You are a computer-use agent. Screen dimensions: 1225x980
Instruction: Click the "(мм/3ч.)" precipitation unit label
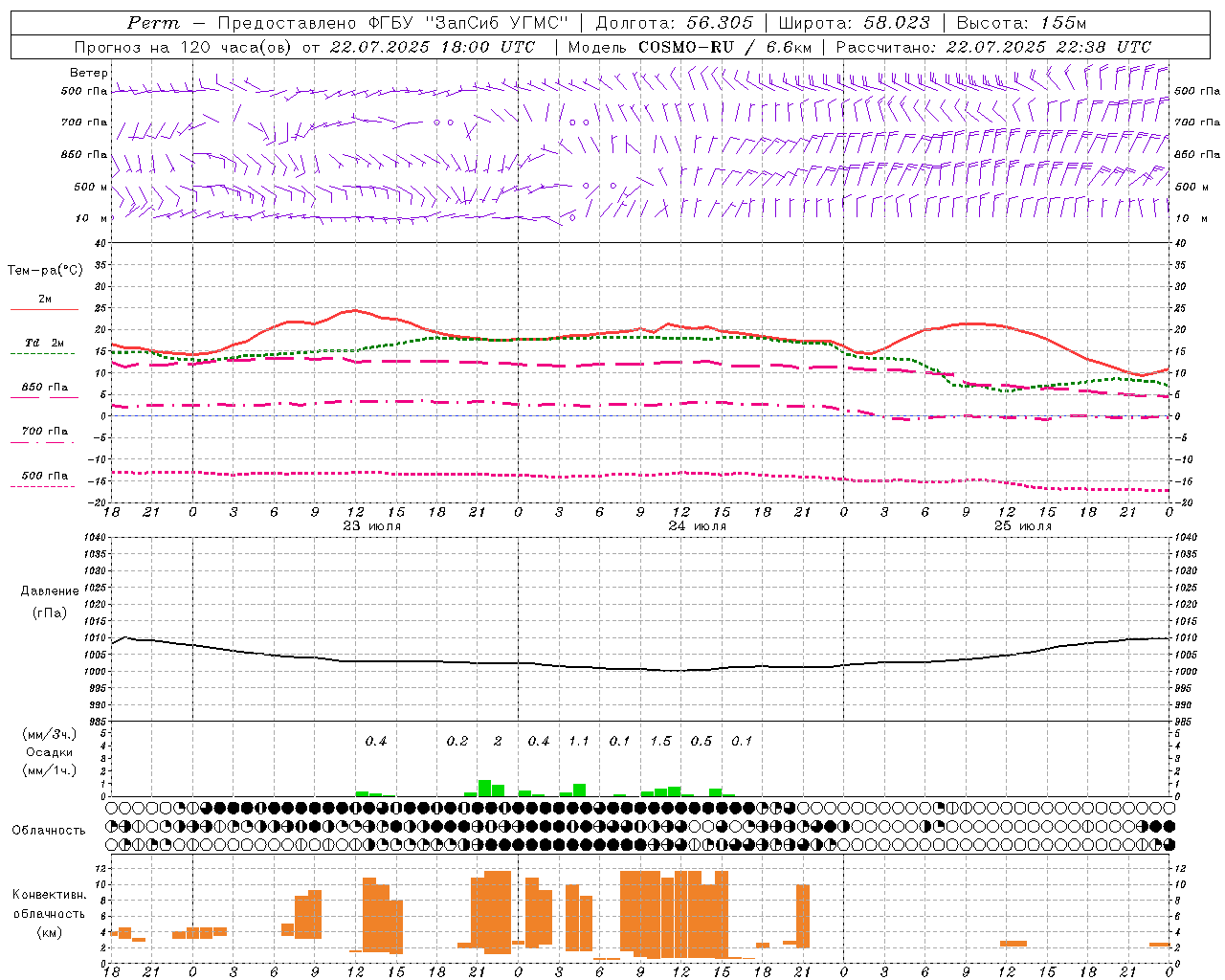coord(49,734)
